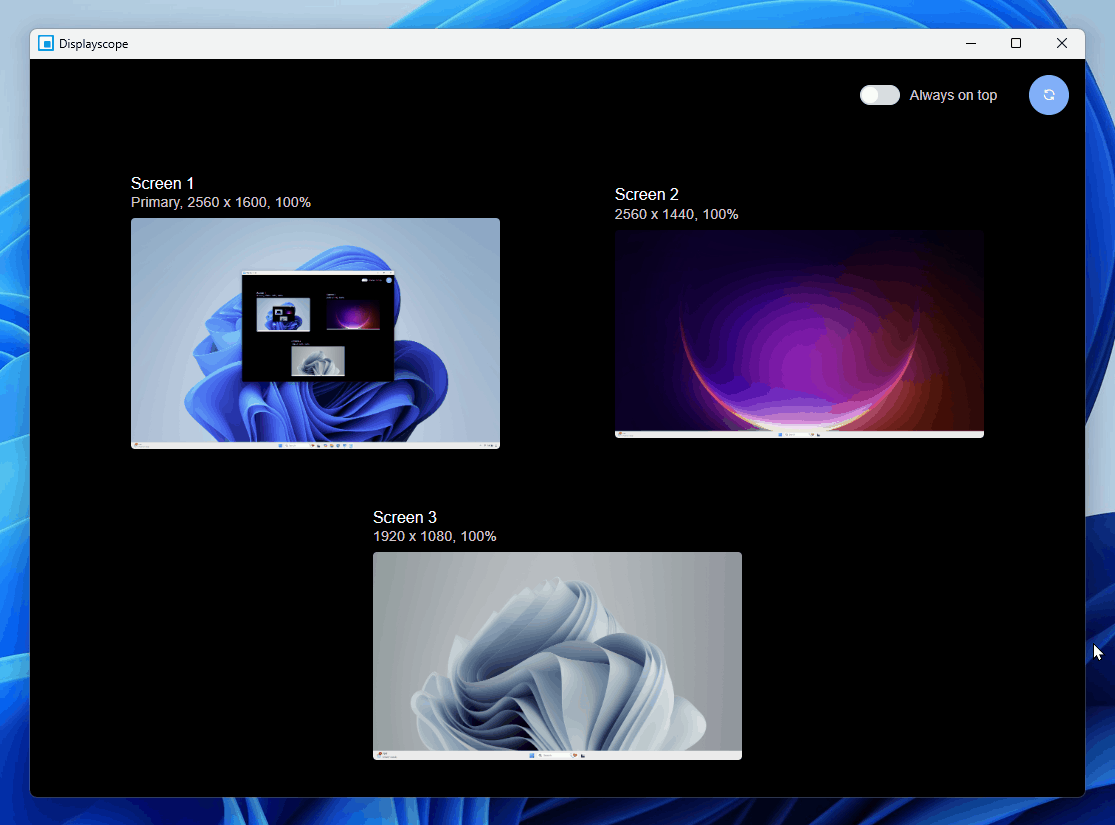
Task: Enable the Always on top switch
Action: [880, 95]
